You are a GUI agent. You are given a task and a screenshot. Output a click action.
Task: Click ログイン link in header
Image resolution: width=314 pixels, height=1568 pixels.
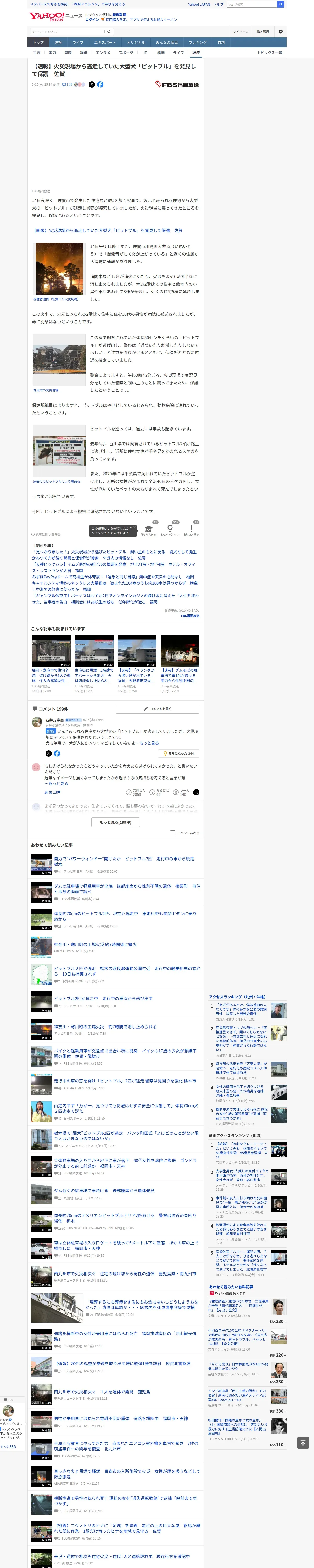[92, 20]
